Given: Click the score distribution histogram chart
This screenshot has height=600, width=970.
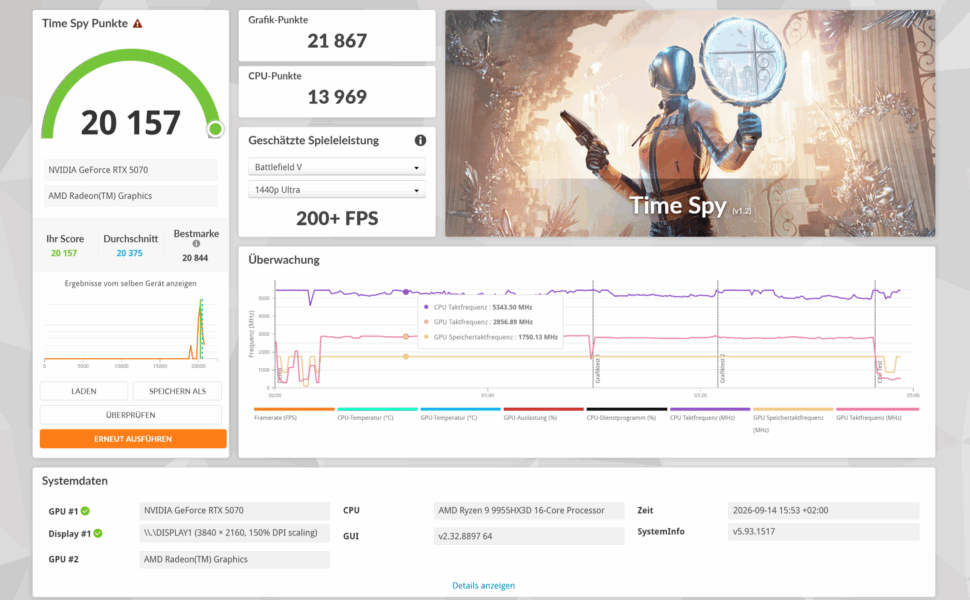Looking at the screenshot, I should coord(131,331).
